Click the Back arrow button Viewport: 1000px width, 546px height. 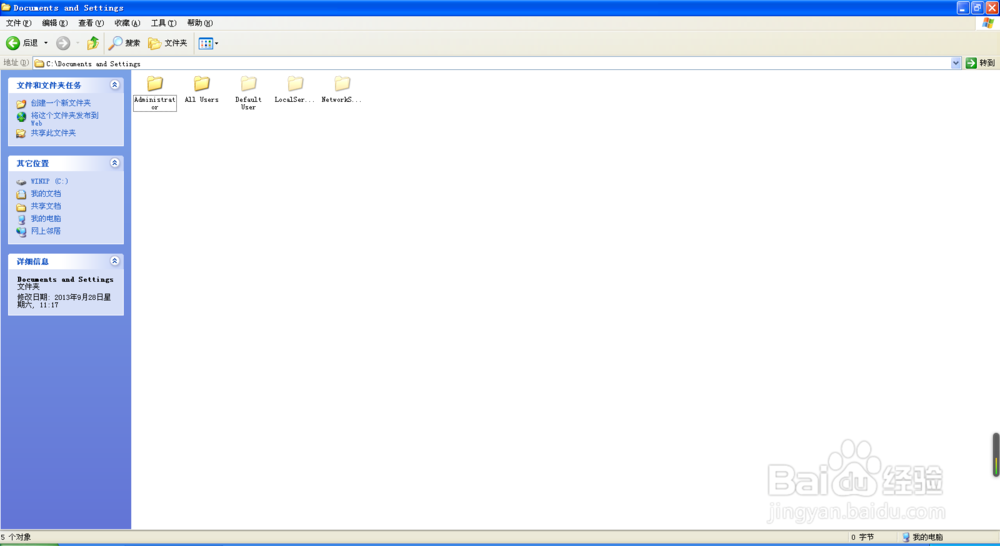coord(22,43)
